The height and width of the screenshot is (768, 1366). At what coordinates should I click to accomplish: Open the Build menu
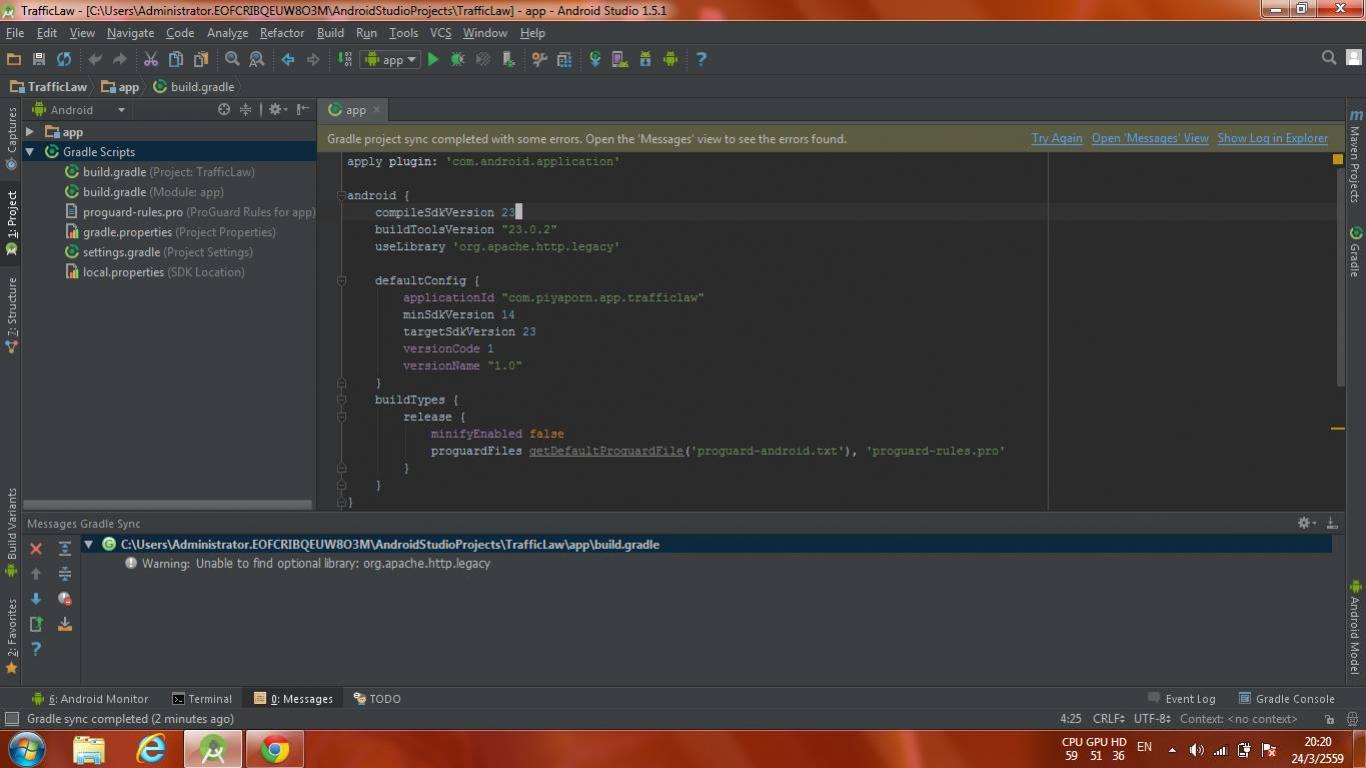click(x=330, y=33)
